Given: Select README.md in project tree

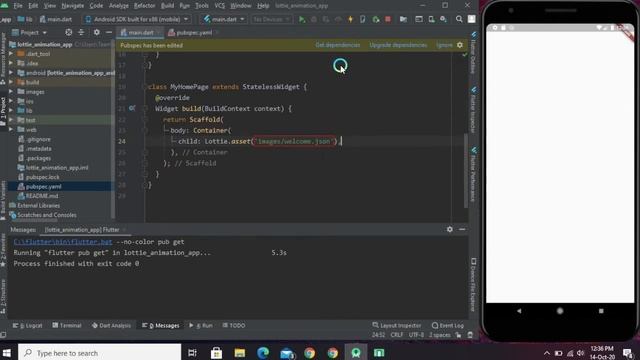Looking at the screenshot, I should [42, 196].
